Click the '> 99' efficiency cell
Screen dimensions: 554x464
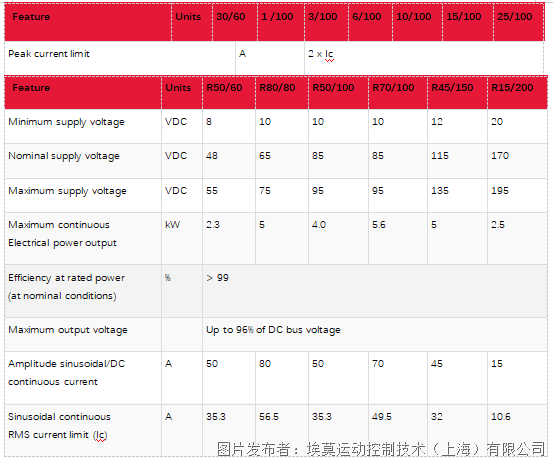click(375, 291)
